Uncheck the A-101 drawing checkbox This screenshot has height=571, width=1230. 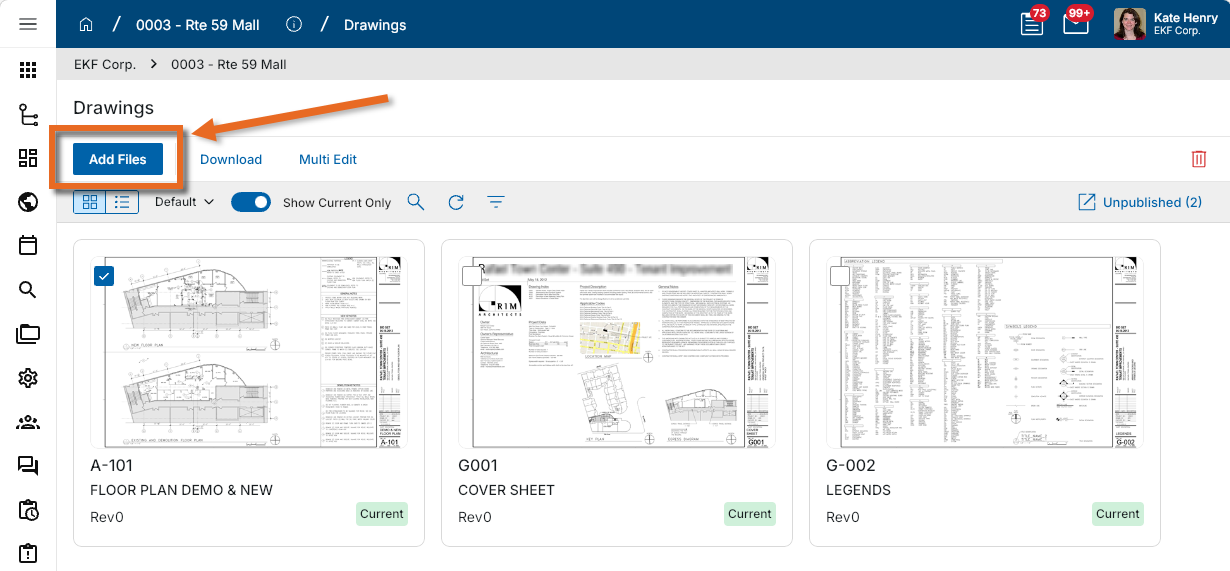(104, 276)
